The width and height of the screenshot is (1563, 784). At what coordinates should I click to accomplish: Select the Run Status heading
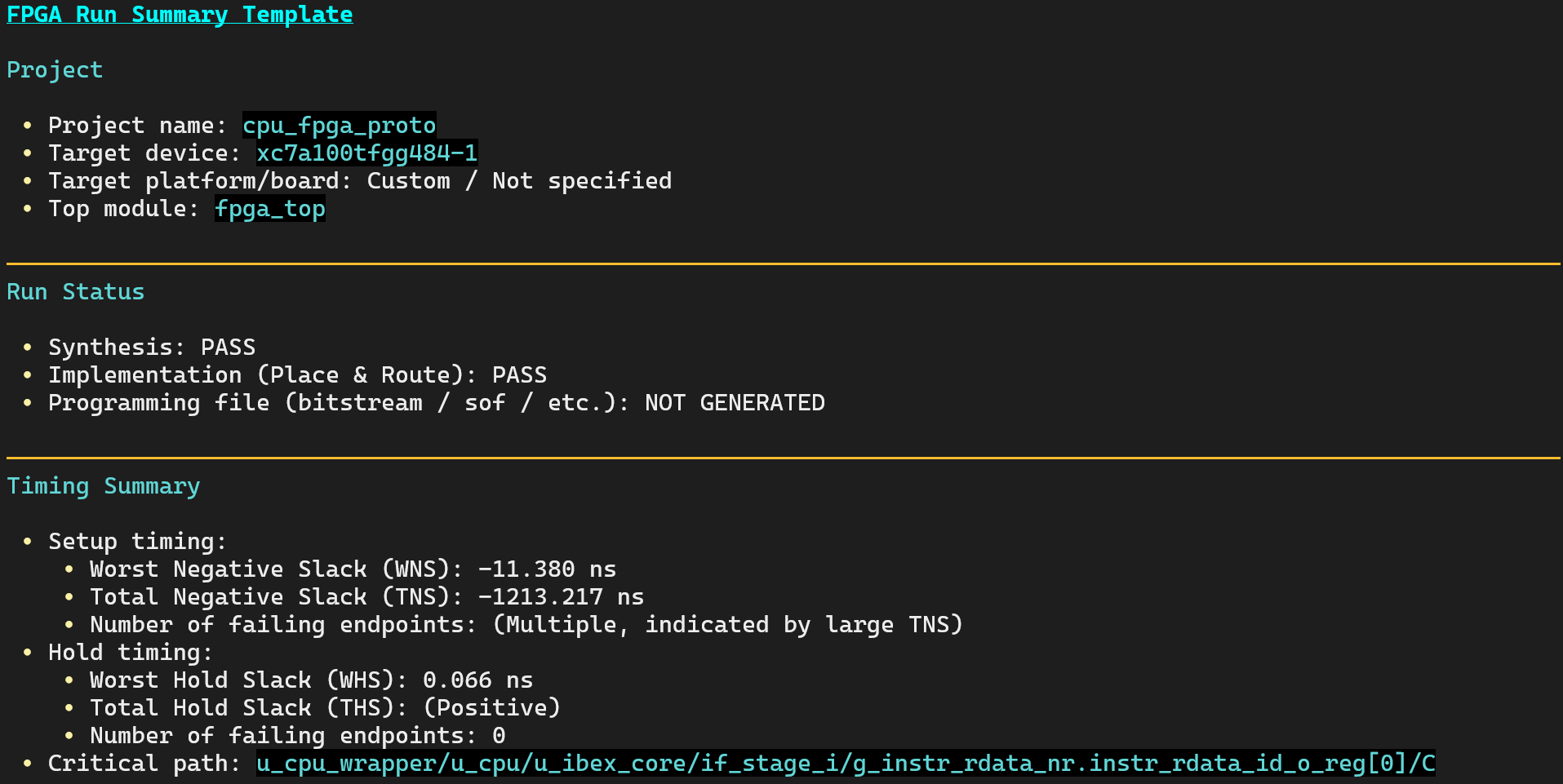pos(75,292)
